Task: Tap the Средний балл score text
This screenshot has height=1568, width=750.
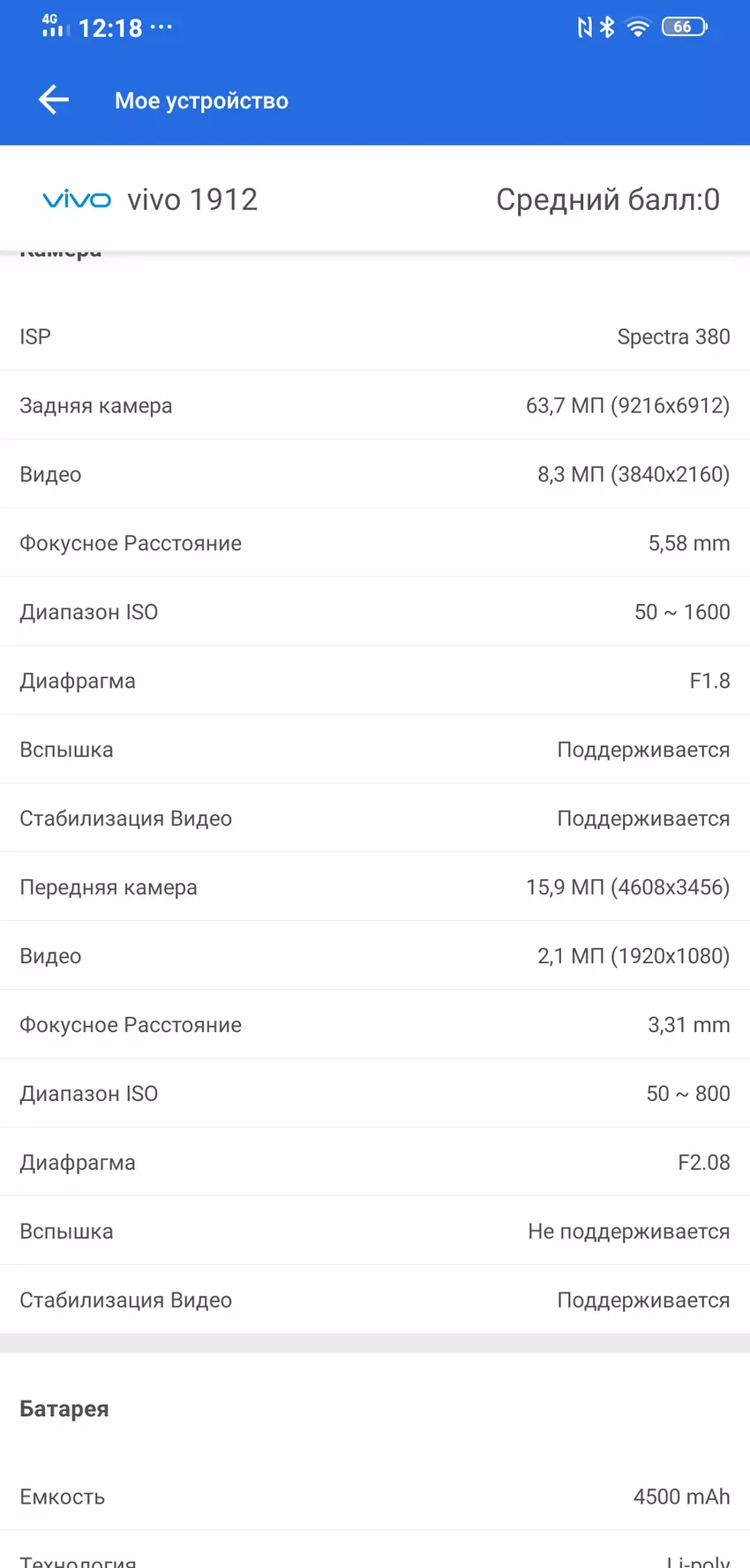Action: pos(607,200)
